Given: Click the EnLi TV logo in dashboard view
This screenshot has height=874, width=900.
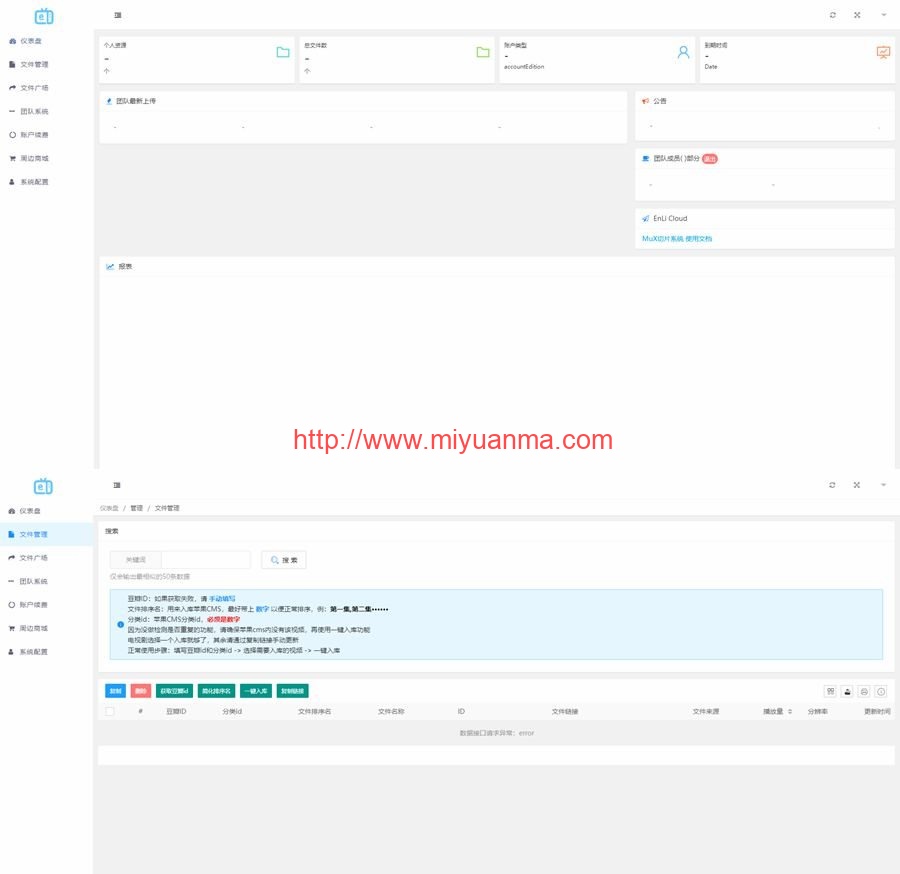Looking at the screenshot, I should [x=44, y=17].
